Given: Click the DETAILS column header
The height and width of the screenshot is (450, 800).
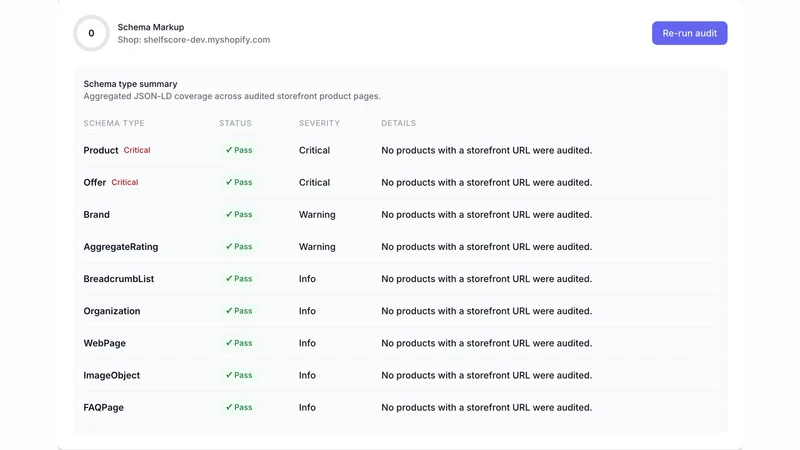Looking at the screenshot, I should [398, 123].
